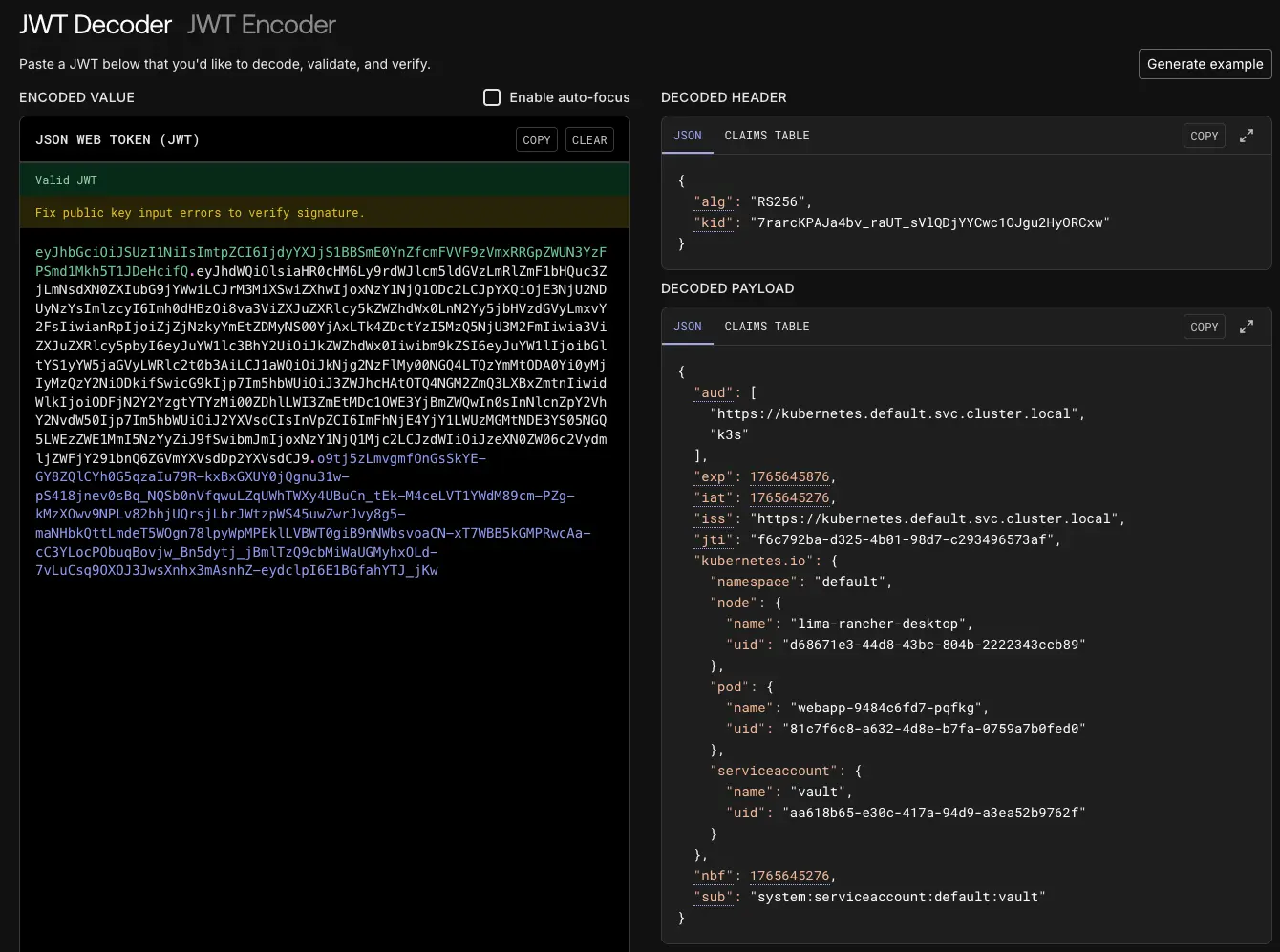The image size is (1280, 952).
Task: Open Claims Table view for the decoded header
Action: (x=766, y=136)
